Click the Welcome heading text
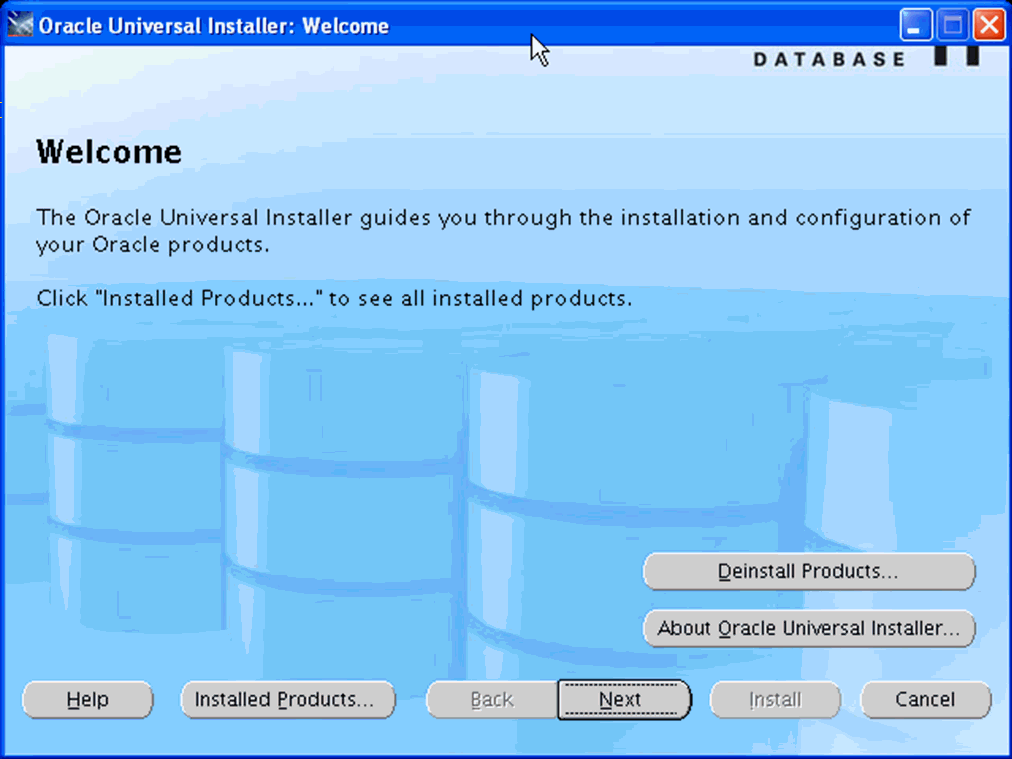The height and width of the screenshot is (759, 1012). click(109, 152)
